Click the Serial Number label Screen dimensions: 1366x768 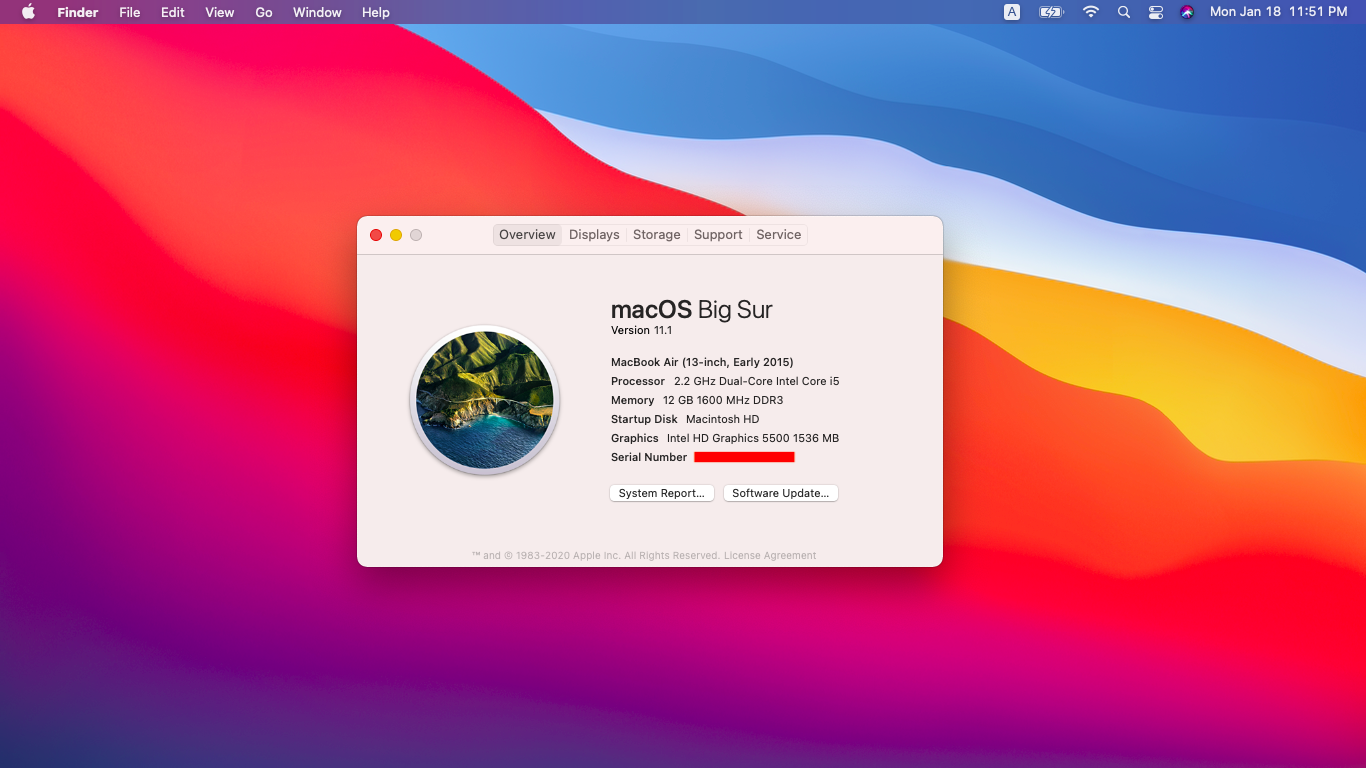[649, 457]
